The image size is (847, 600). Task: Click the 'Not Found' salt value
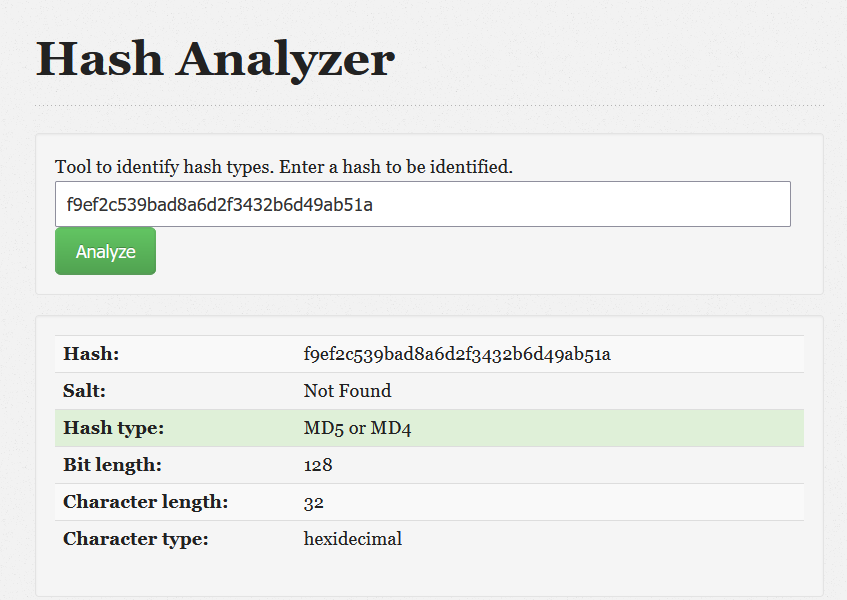(347, 391)
